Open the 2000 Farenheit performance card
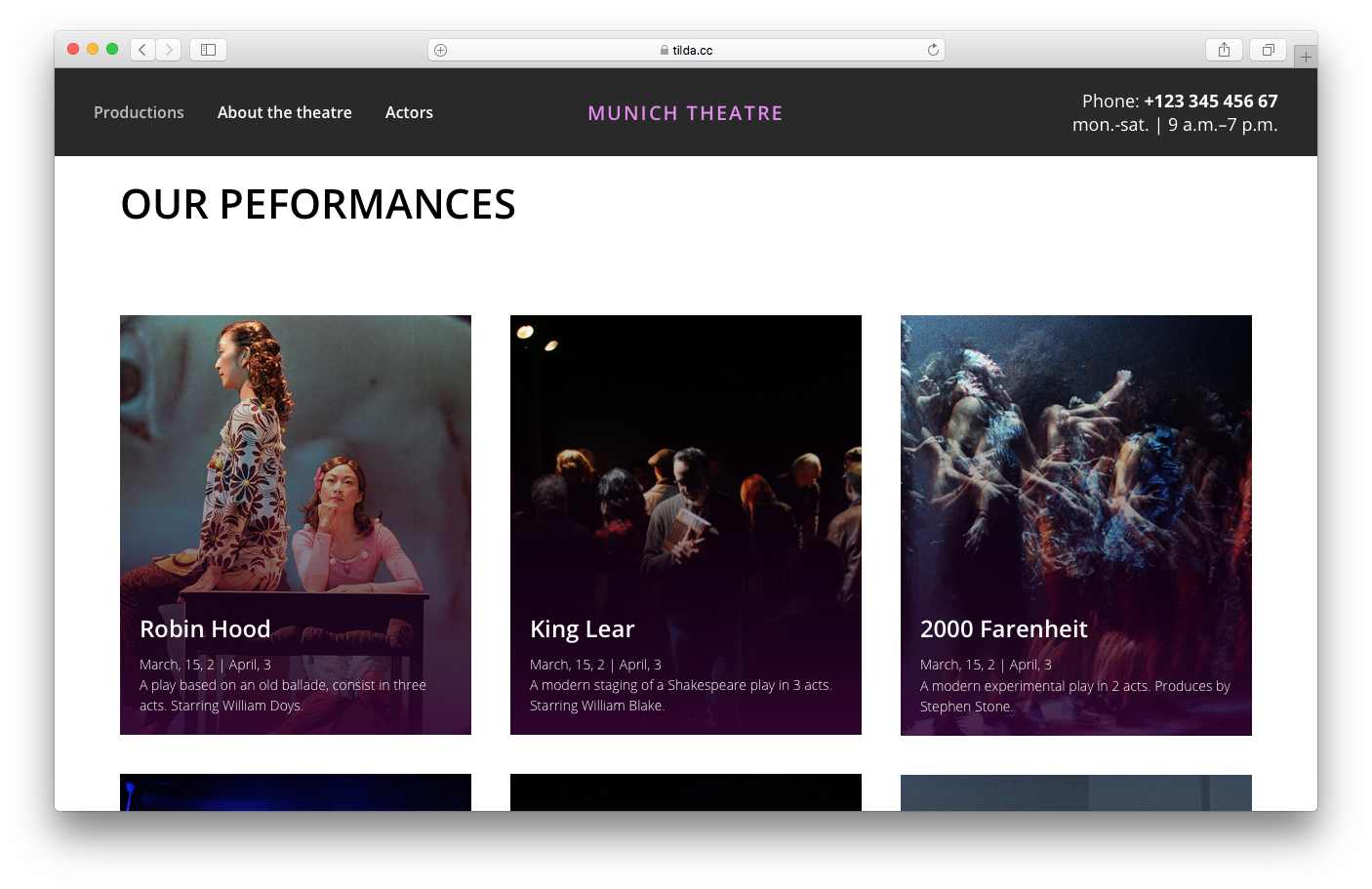1372x889 pixels. pyautogui.click(x=1075, y=488)
